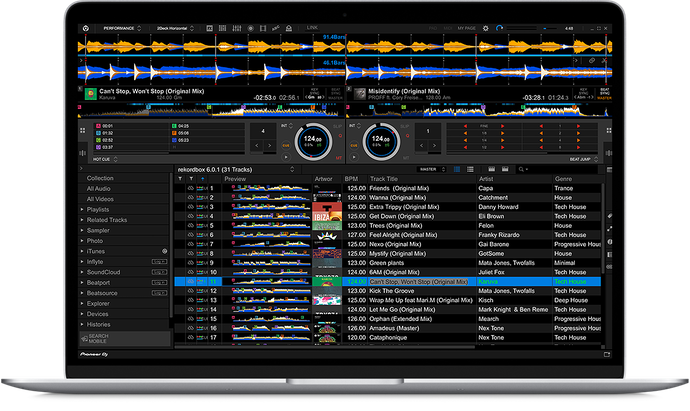Switch to plain list view icon
Viewport: 690px width, 411px height.
click(470, 169)
